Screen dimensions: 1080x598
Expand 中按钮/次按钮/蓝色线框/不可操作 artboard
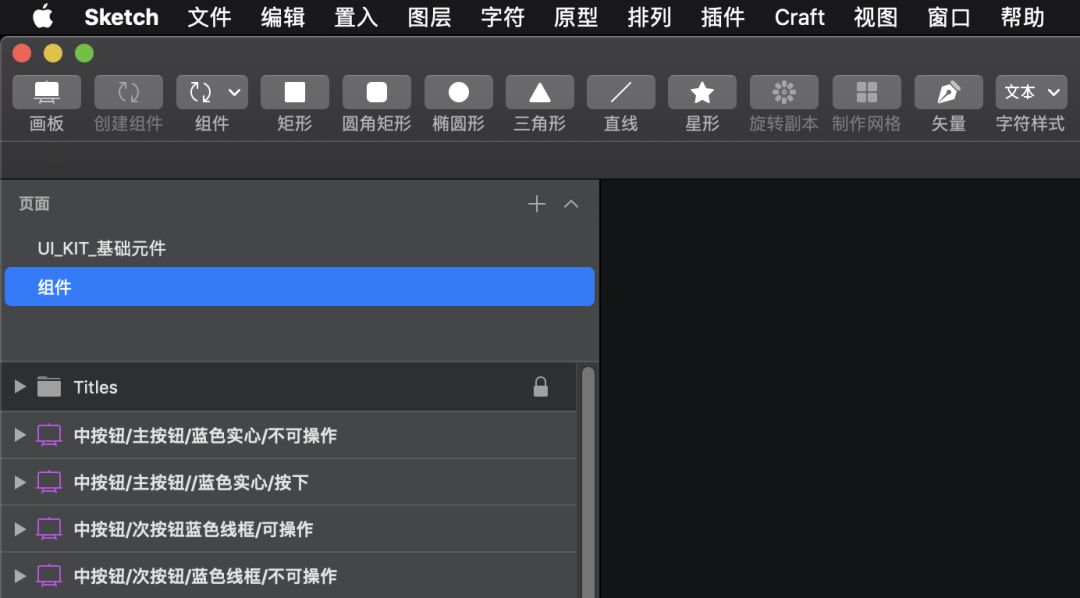(x=20, y=576)
